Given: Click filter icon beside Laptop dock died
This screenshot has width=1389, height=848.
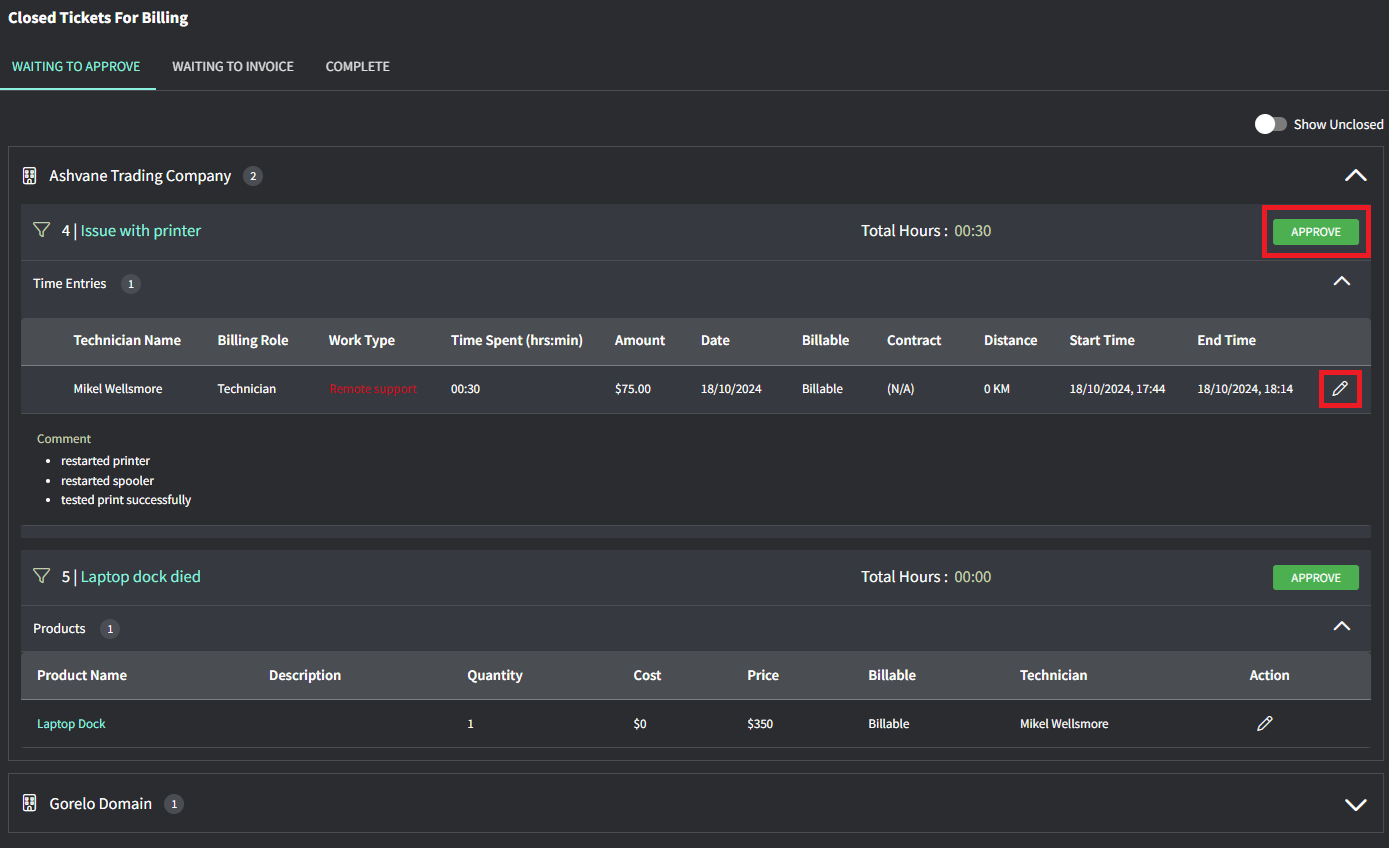Looking at the screenshot, I should tap(41, 576).
